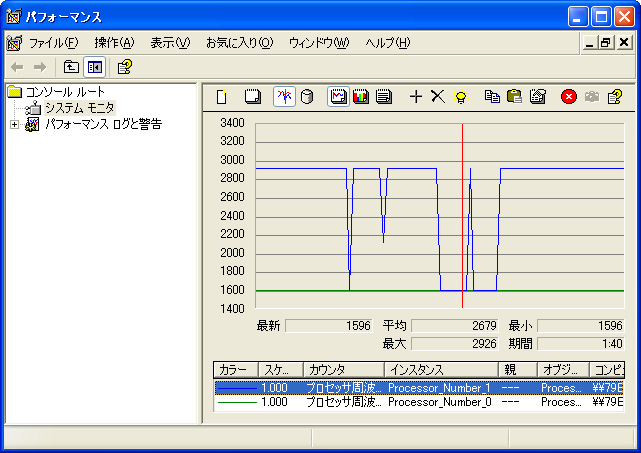This screenshot has height=453, width=641.
Task: Click the green color swatch for Processor_Number_0
Action: 236,402
